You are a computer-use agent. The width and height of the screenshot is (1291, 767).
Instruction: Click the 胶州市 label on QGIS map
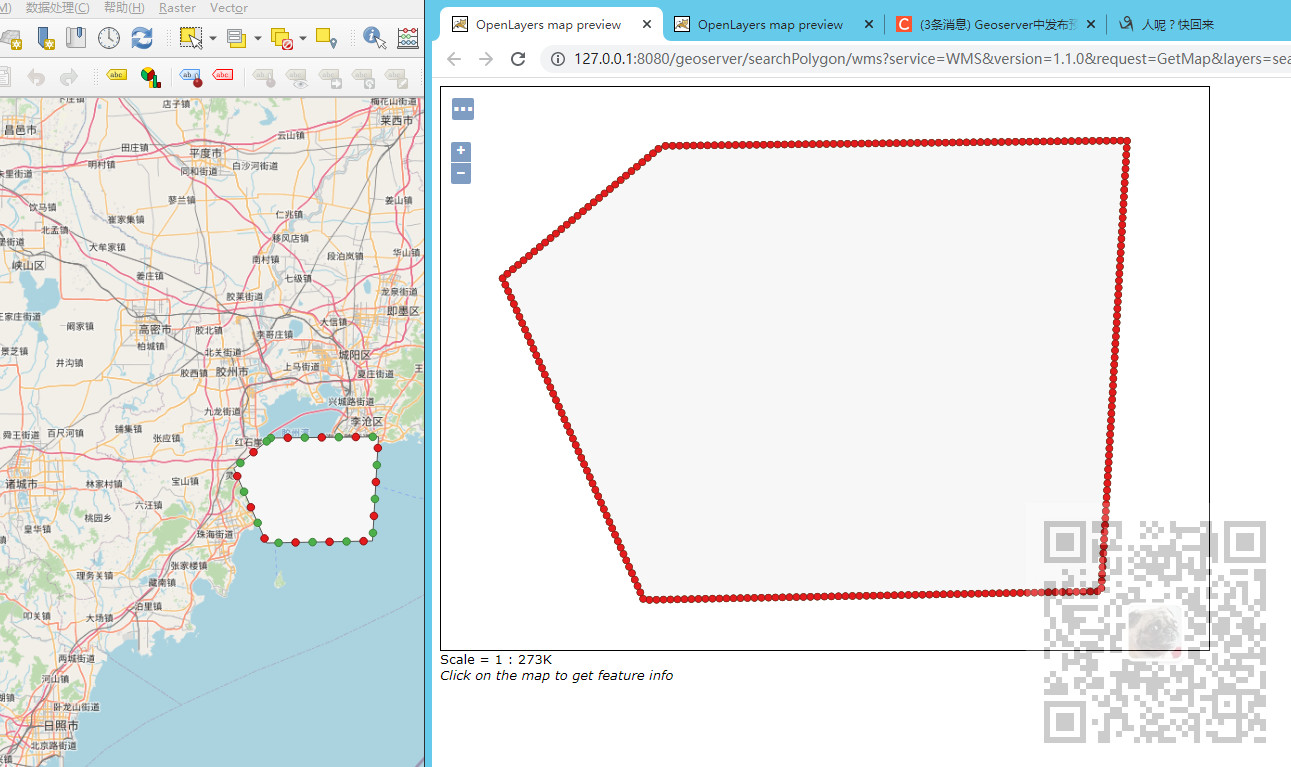pos(232,372)
